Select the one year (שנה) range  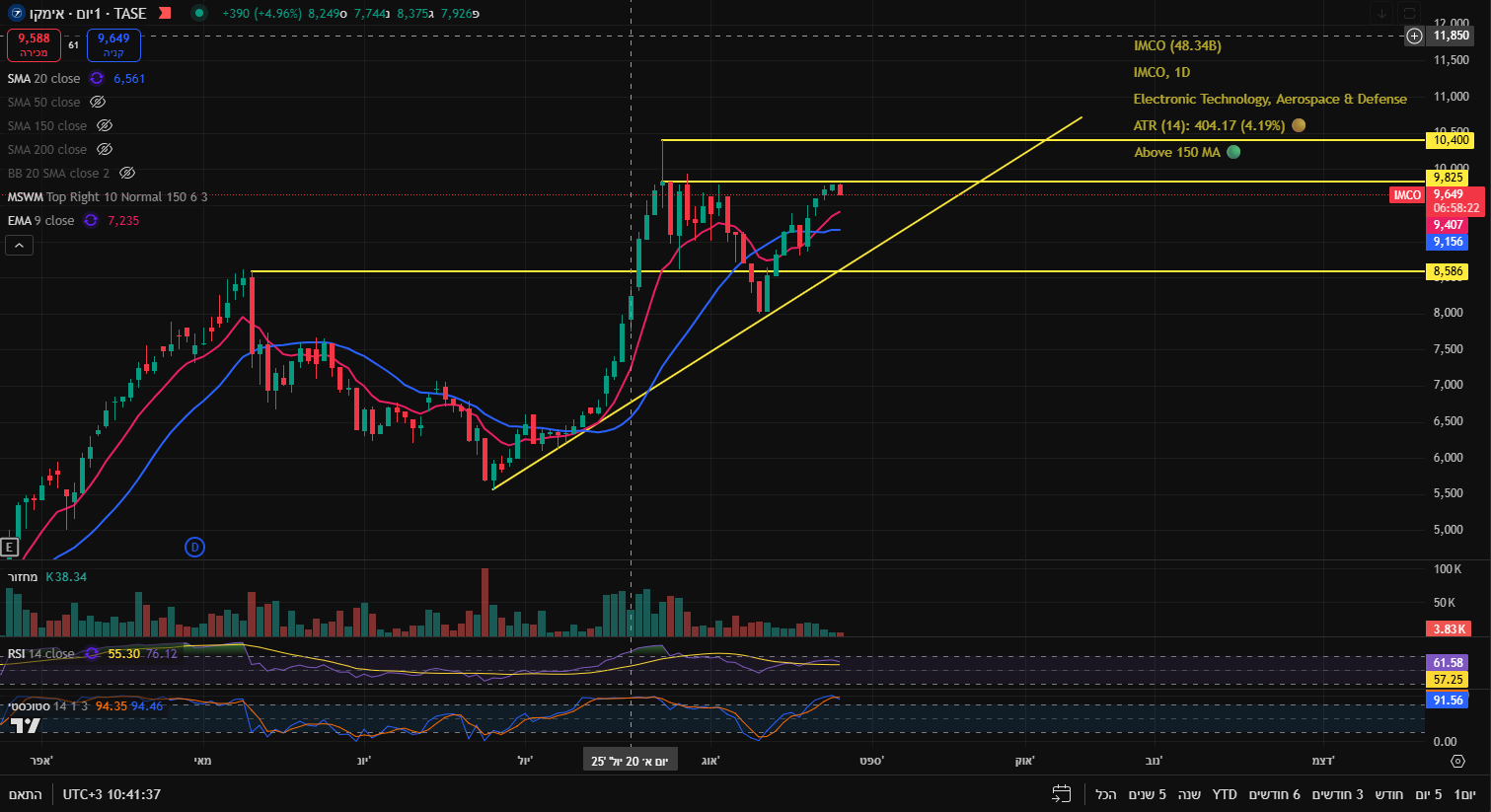point(1189,794)
